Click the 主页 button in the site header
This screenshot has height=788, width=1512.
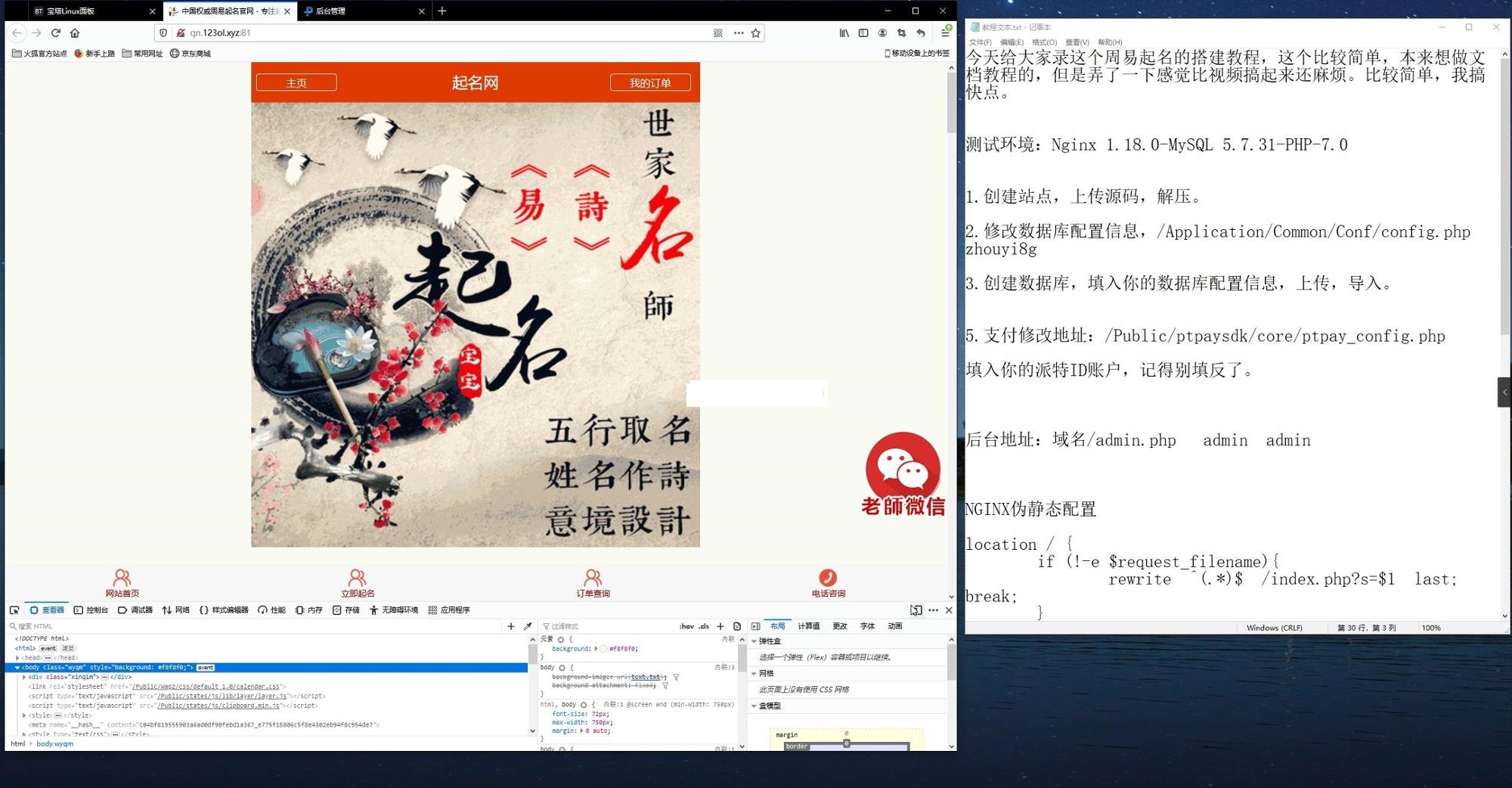click(296, 82)
